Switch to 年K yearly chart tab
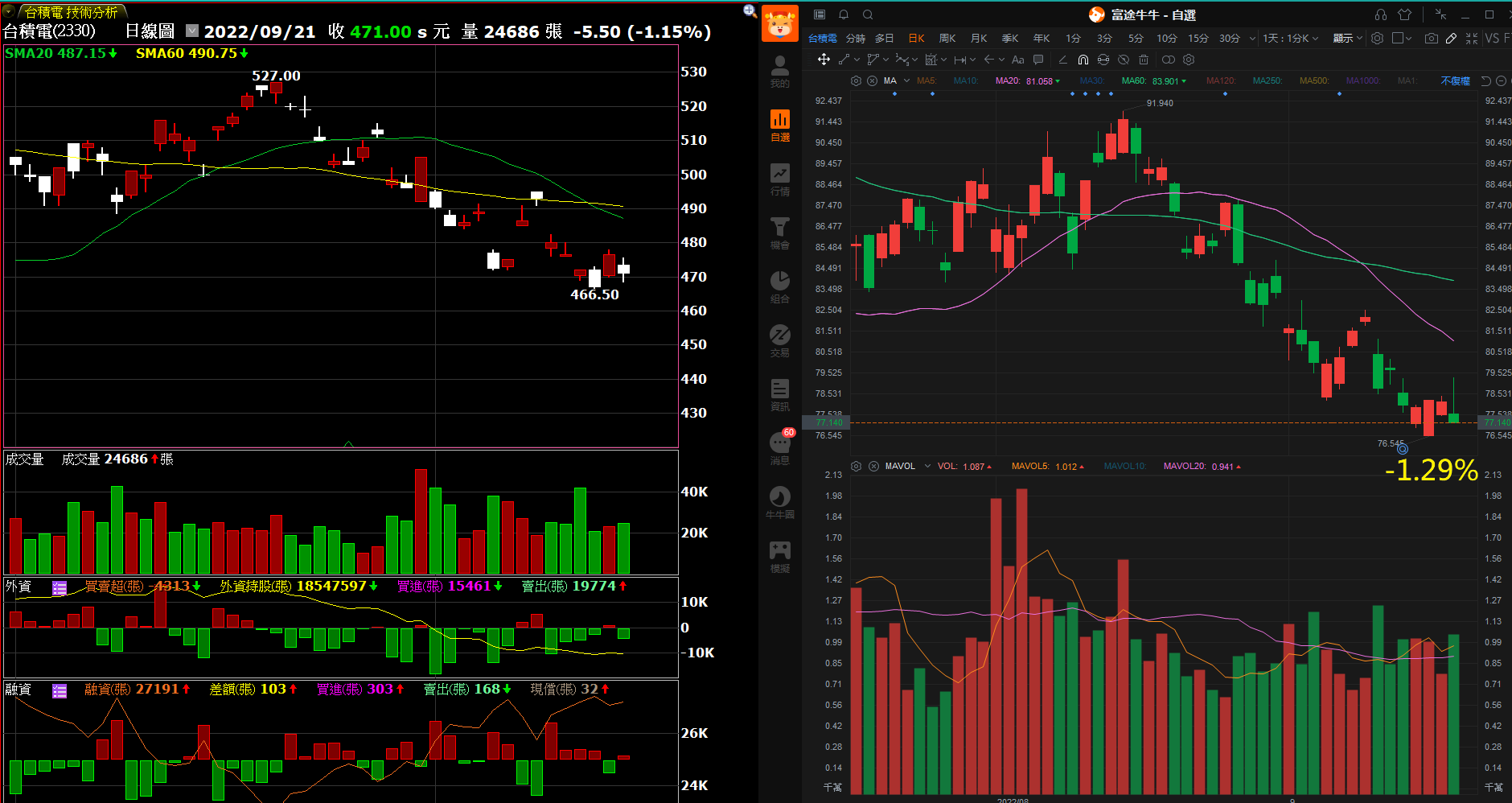The width and height of the screenshot is (1512, 803). point(1042,38)
